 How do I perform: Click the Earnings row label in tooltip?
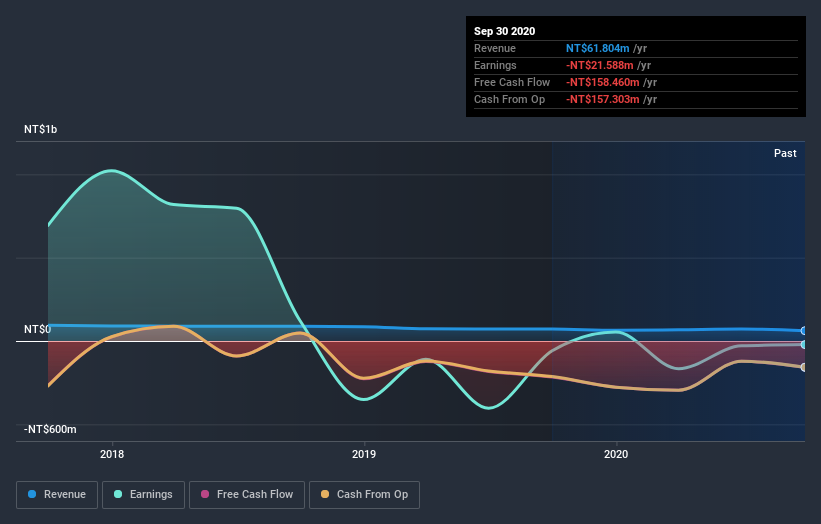[495, 65]
